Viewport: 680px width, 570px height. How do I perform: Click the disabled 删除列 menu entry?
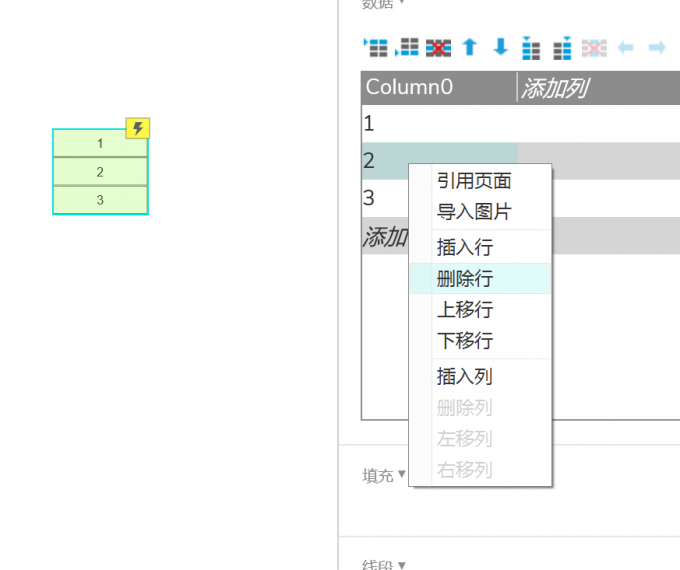[x=481, y=408]
